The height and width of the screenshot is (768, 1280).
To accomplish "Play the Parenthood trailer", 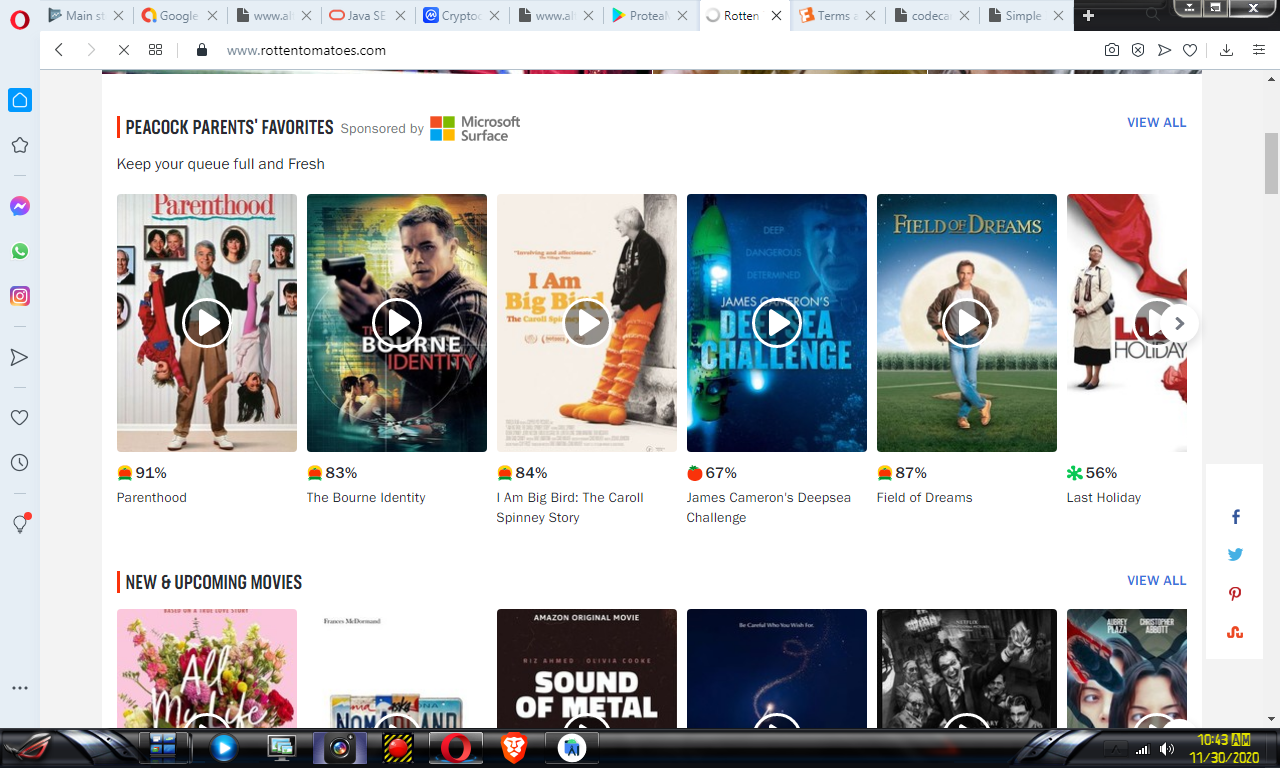I will click(207, 323).
